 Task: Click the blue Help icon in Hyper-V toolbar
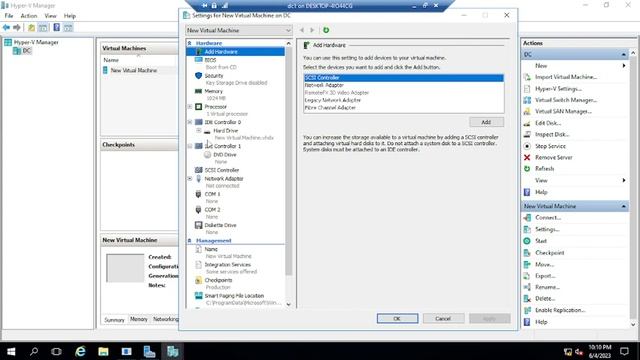coord(57,27)
